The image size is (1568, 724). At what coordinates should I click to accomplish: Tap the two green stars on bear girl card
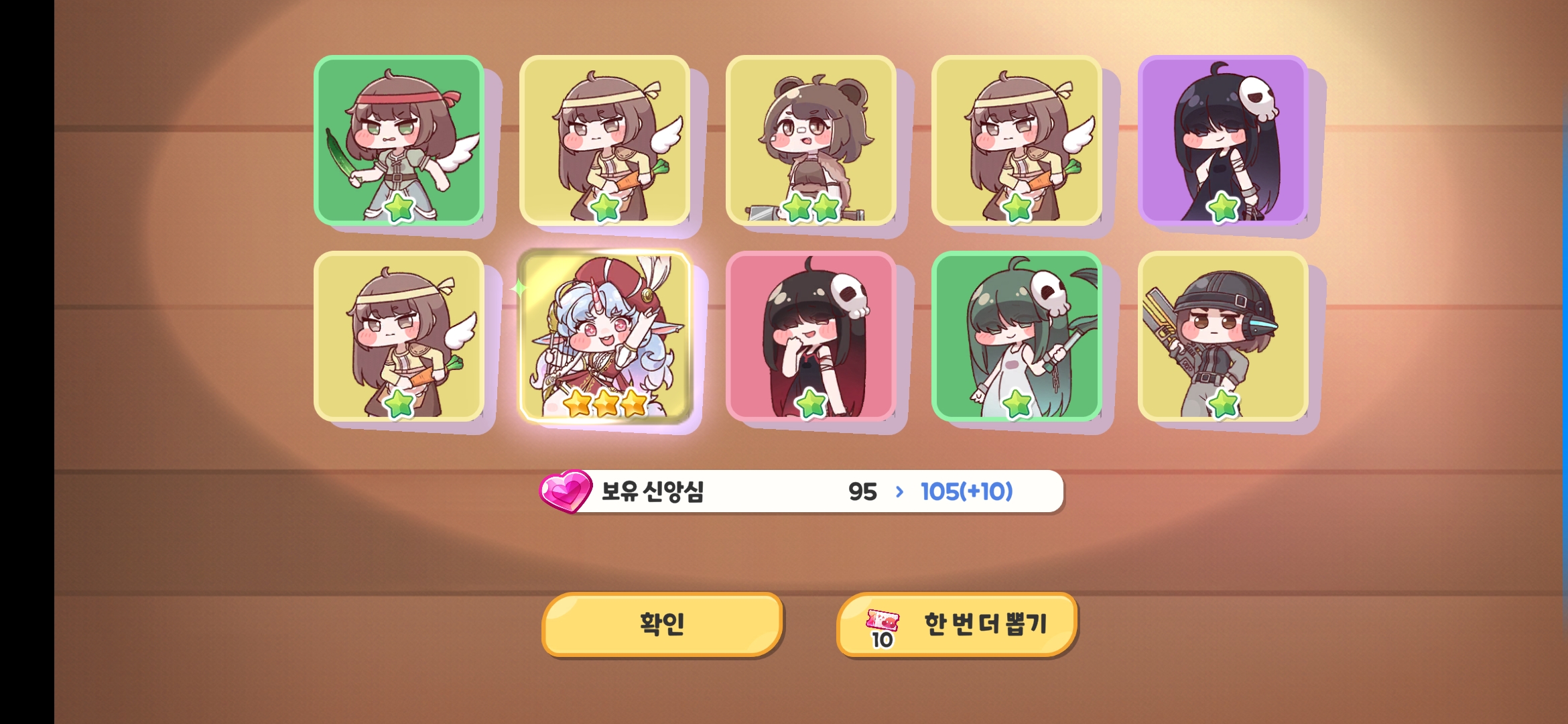click(x=811, y=208)
